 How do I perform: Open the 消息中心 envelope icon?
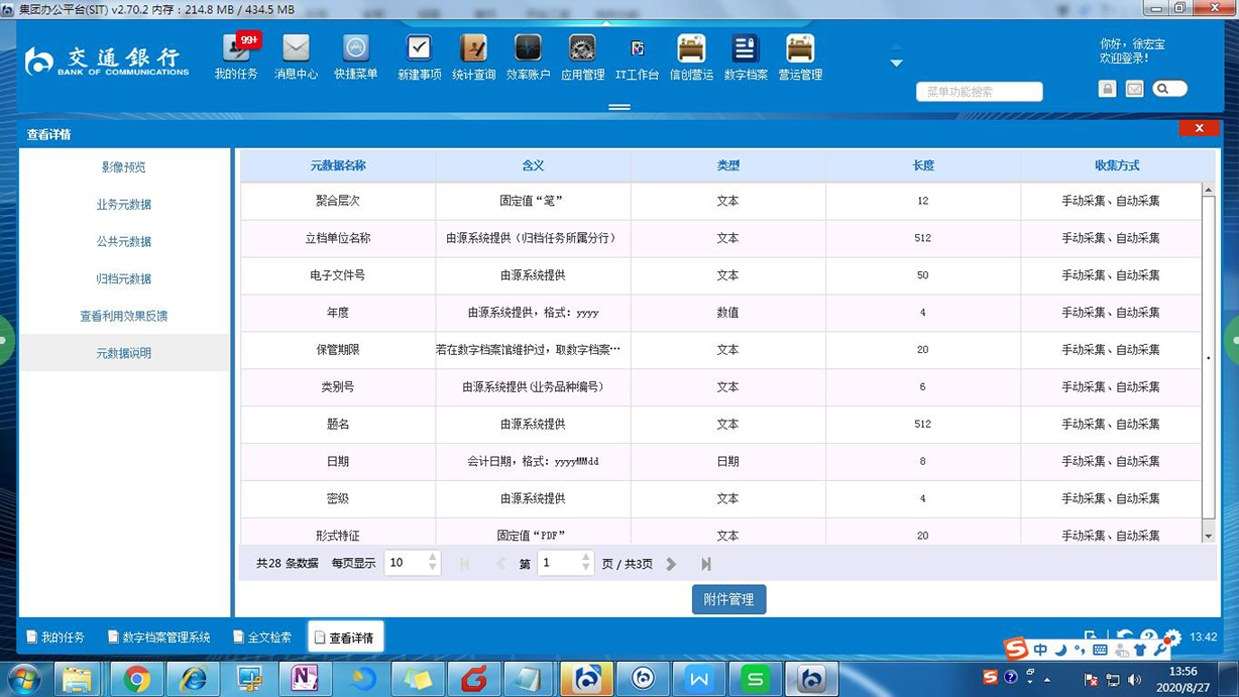click(x=296, y=57)
